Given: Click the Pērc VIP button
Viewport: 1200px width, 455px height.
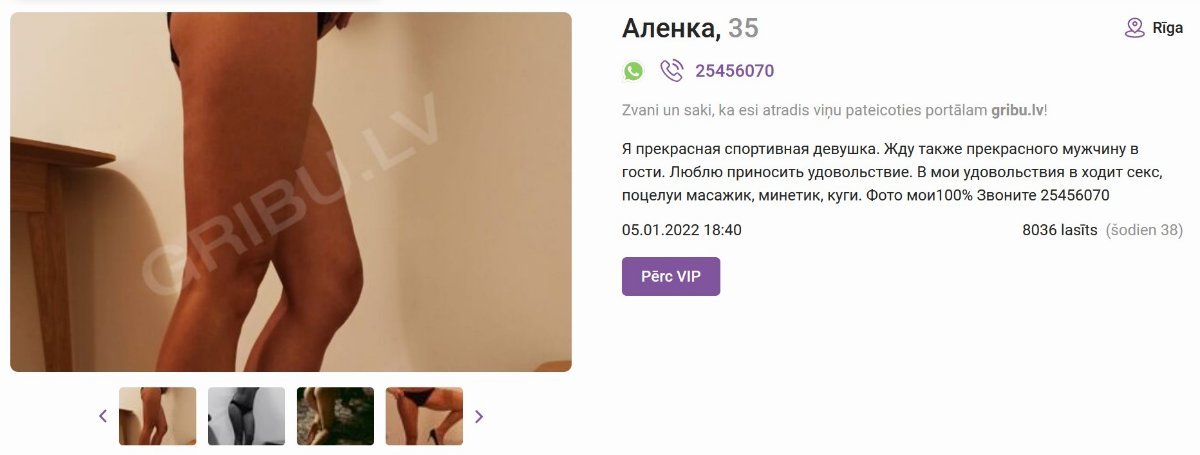Looking at the screenshot, I should (x=671, y=276).
